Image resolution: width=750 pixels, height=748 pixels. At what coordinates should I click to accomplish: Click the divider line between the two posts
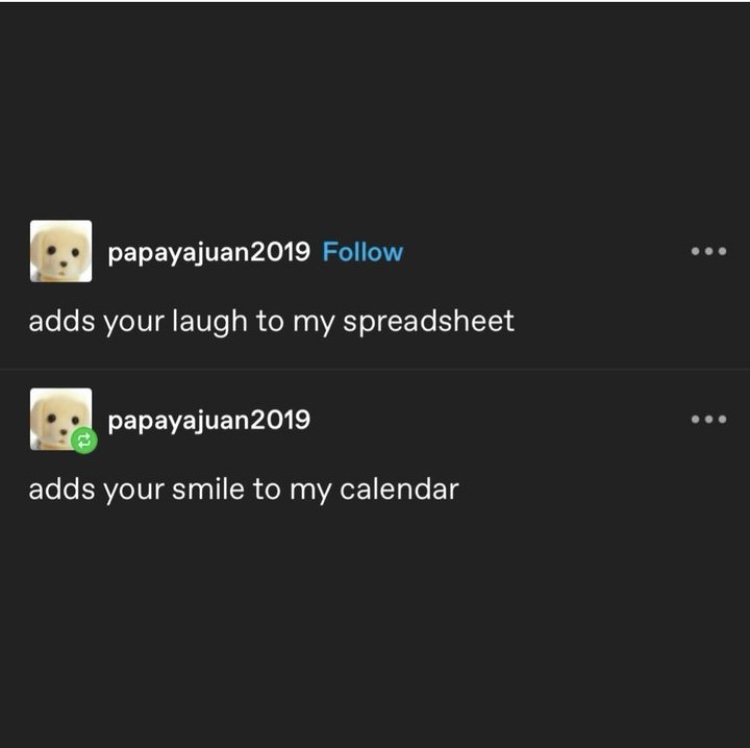pyautogui.click(x=375, y=369)
